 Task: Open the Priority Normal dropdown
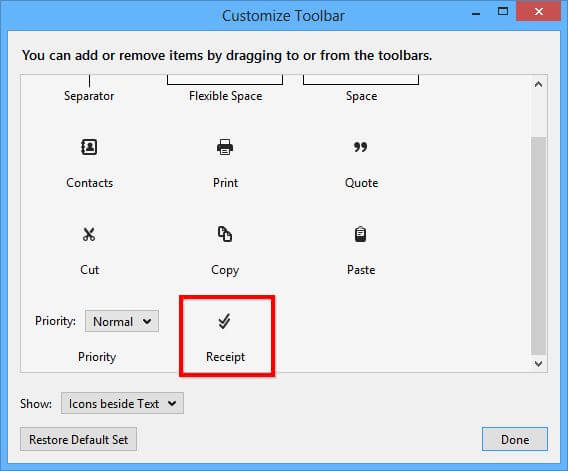(122, 321)
